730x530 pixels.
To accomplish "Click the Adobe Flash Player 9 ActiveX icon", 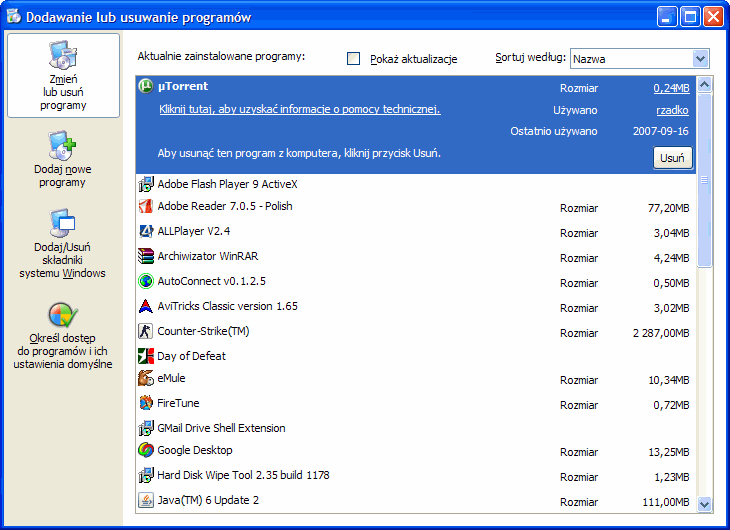I will tap(146, 184).
